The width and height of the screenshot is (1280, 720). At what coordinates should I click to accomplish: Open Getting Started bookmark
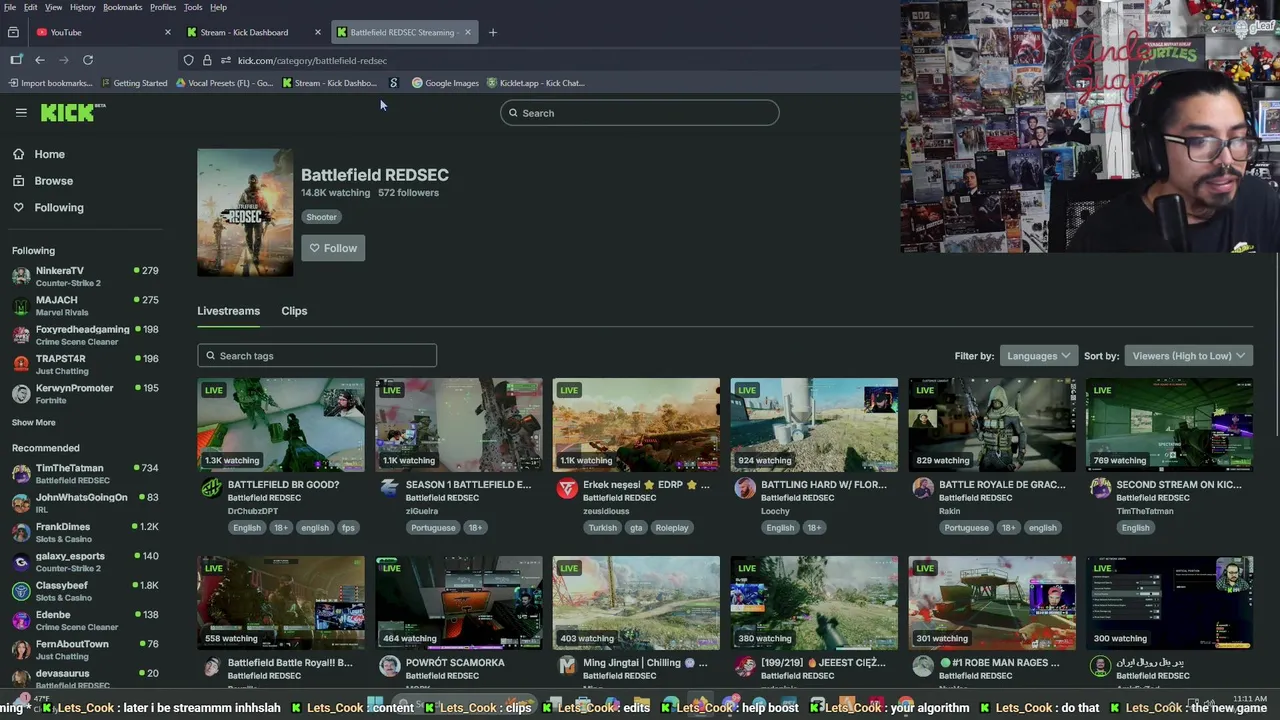pos(133,83)
